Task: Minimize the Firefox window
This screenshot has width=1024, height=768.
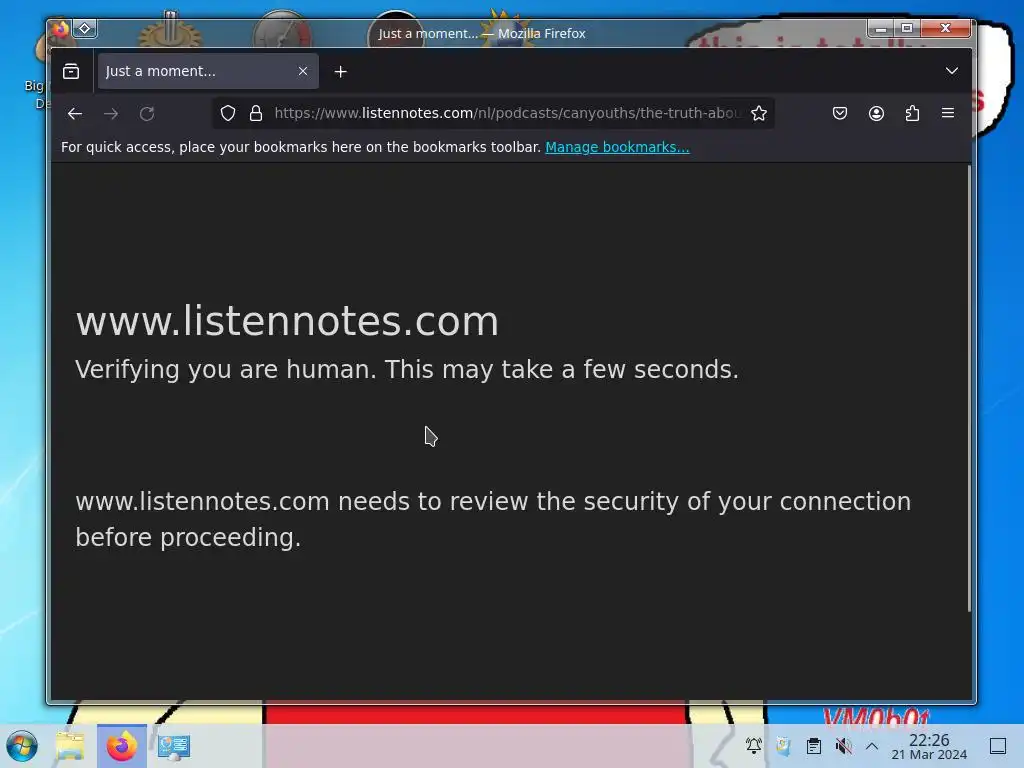Action: (880, 28)
